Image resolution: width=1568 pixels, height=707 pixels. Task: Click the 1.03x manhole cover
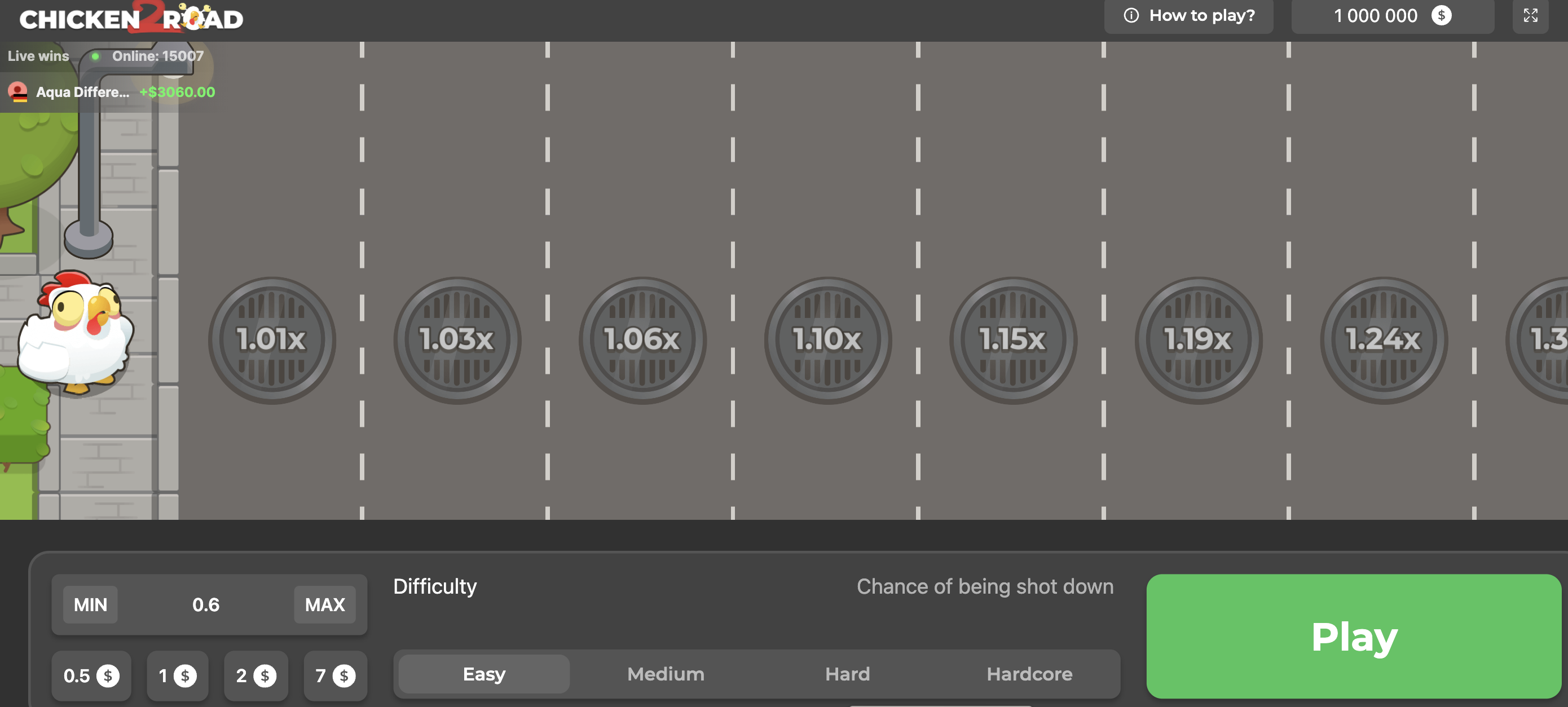pyautogui.click(x=456, y=339)
